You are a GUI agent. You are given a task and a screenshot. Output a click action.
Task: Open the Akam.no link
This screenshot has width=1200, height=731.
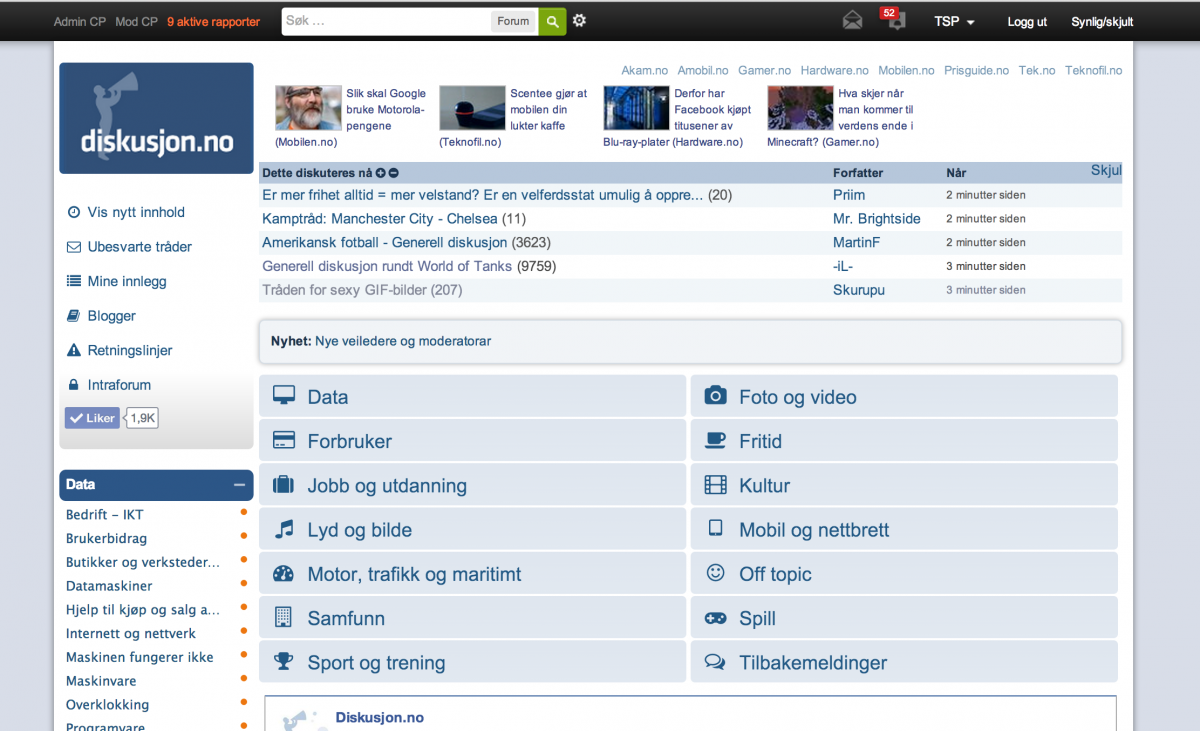click(645, 70)
